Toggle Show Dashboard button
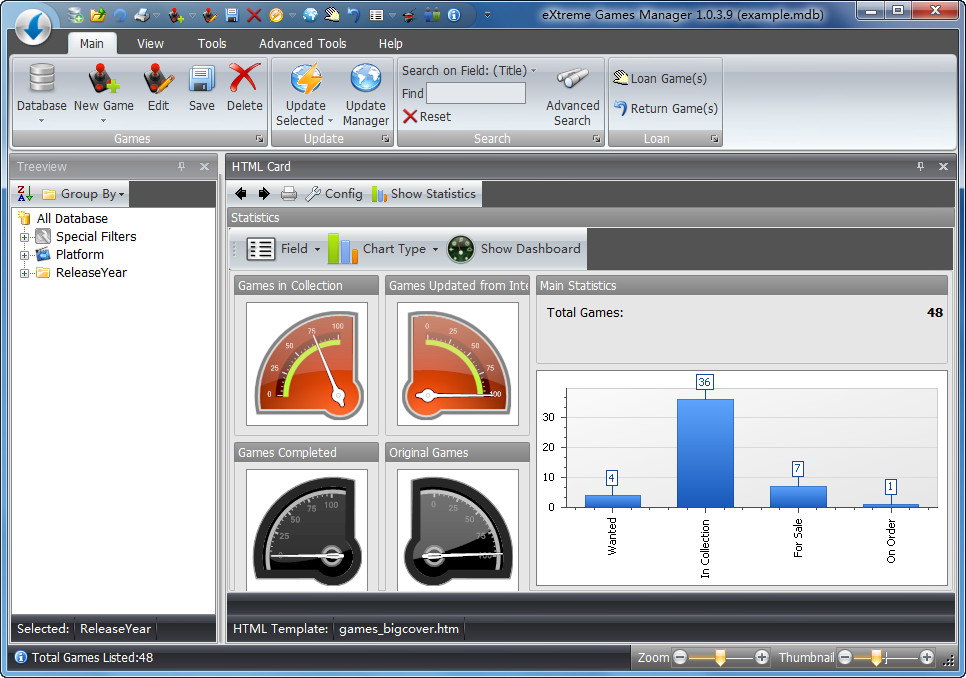 click(514, 249)
